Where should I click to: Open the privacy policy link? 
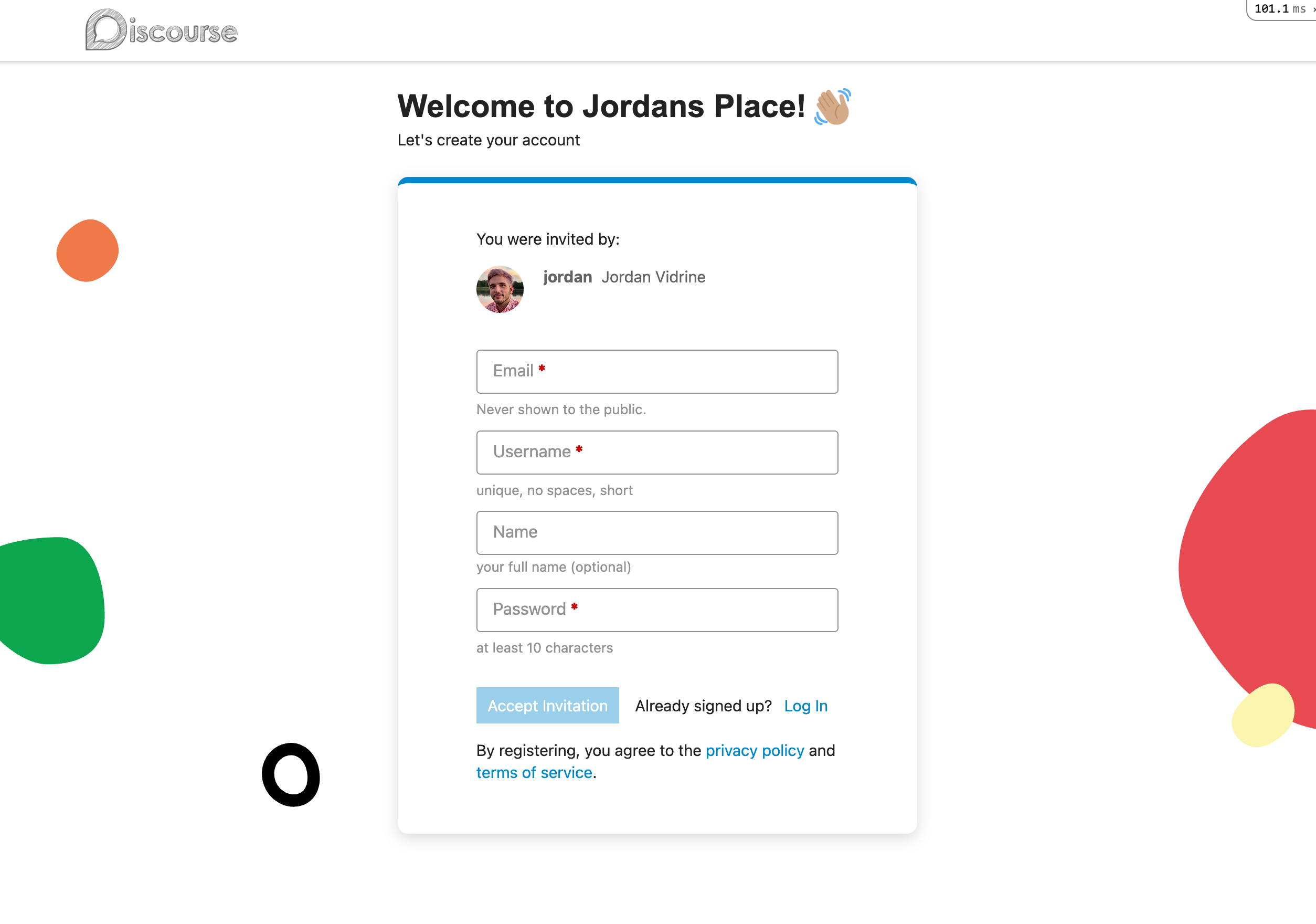(755, 750)
